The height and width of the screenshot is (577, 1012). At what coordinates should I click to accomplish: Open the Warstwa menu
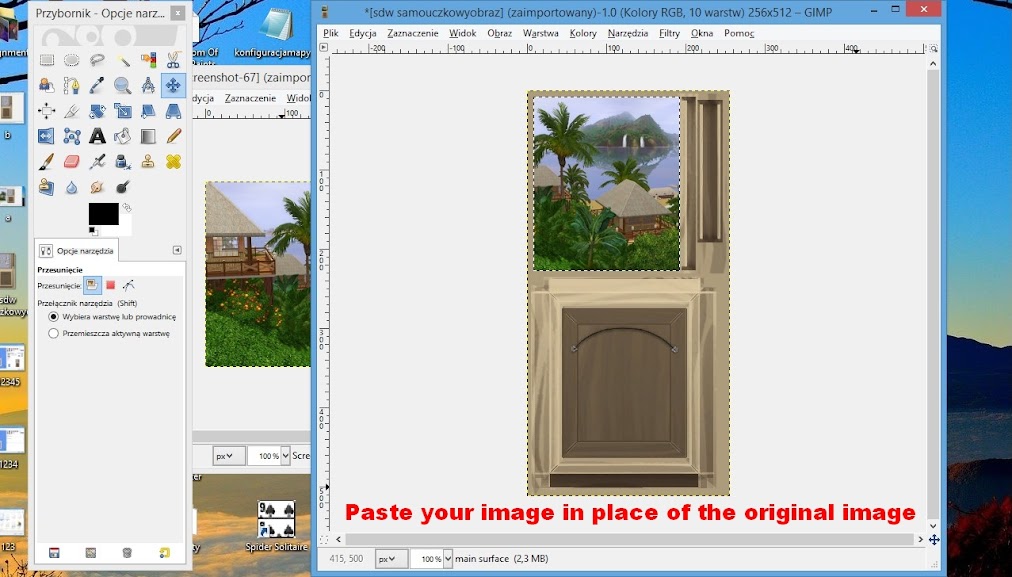tap(541, 33)
